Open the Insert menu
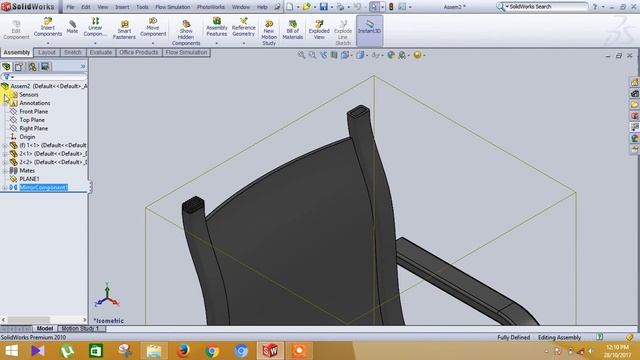The height and width of the screenshot is (360, 640). pyautogui.click(x=122, y=7)
